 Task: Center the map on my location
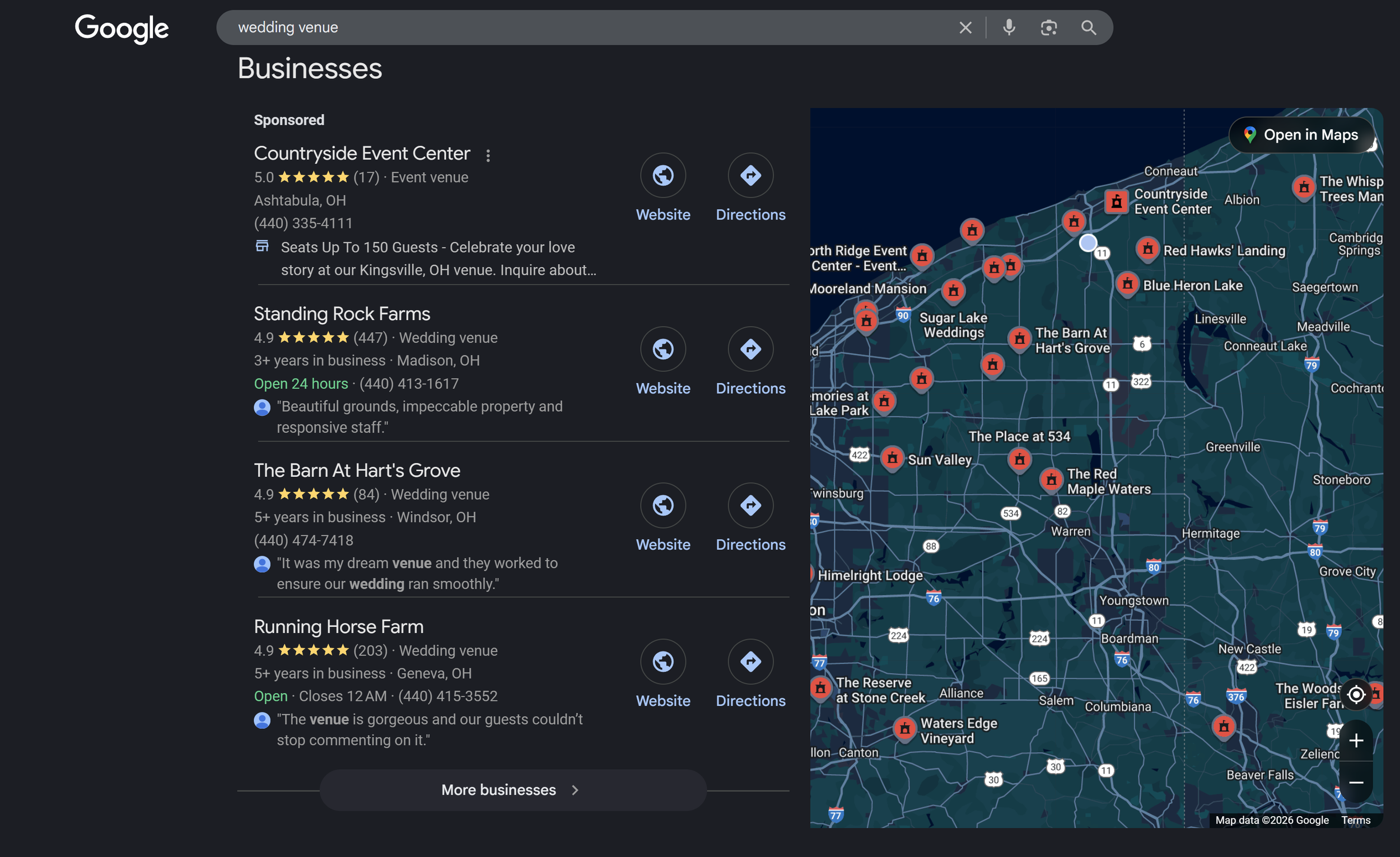(1356, 695)
